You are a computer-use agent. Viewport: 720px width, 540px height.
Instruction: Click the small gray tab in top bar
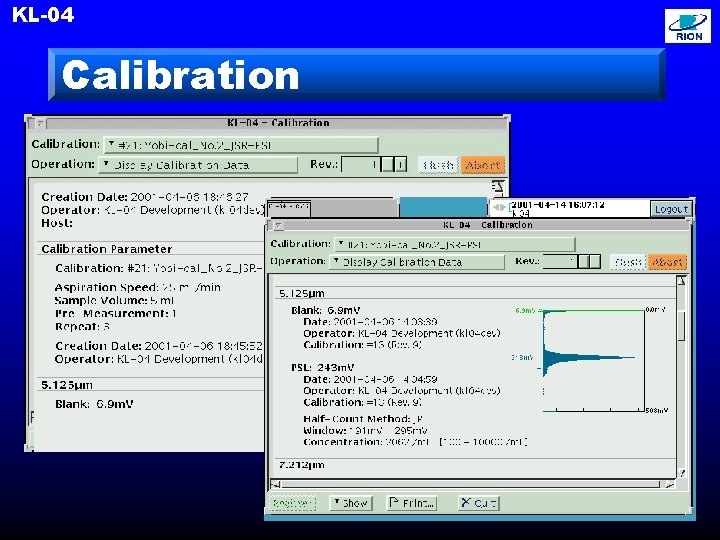(x=289, y=209)
